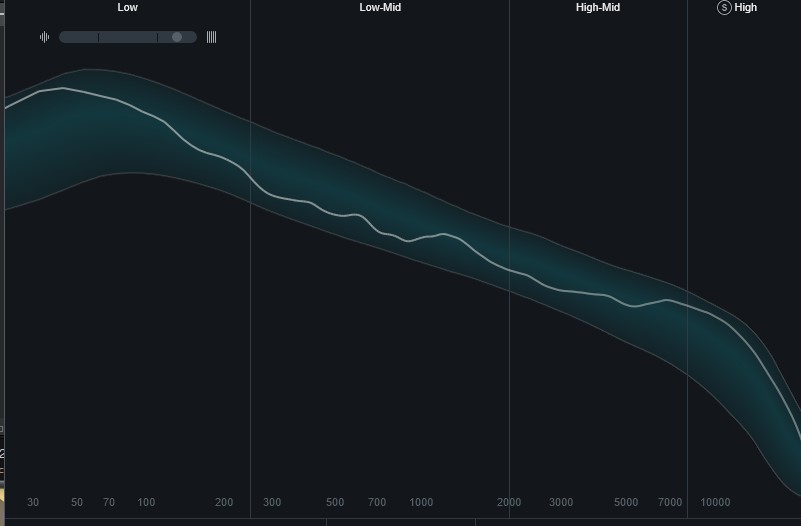The image size is (801, 526).
Task: Click the round slider handle under Low
Action: tap(177, 37)
